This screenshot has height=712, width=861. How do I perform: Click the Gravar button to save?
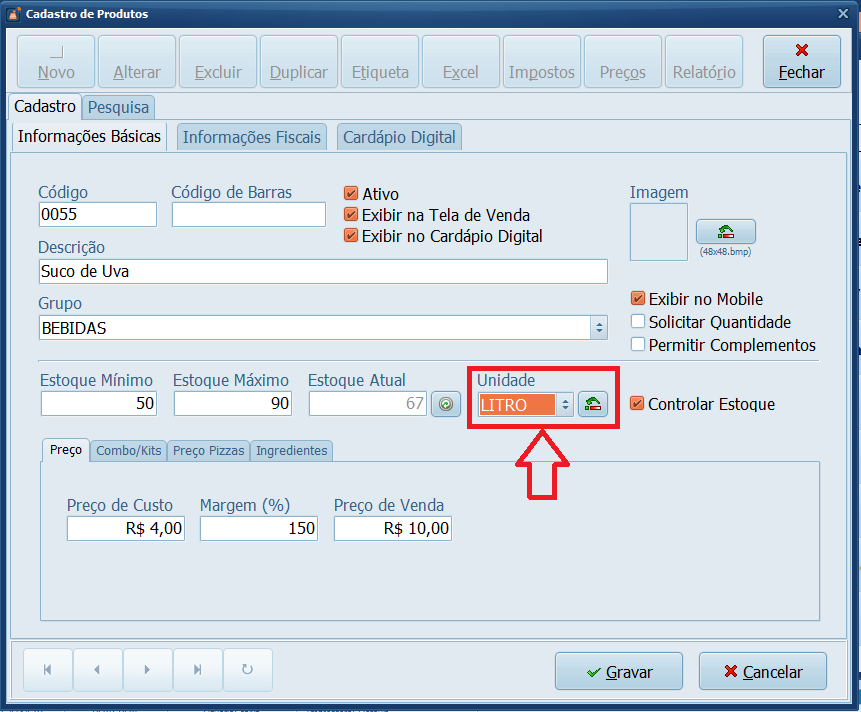pos(618,672)
